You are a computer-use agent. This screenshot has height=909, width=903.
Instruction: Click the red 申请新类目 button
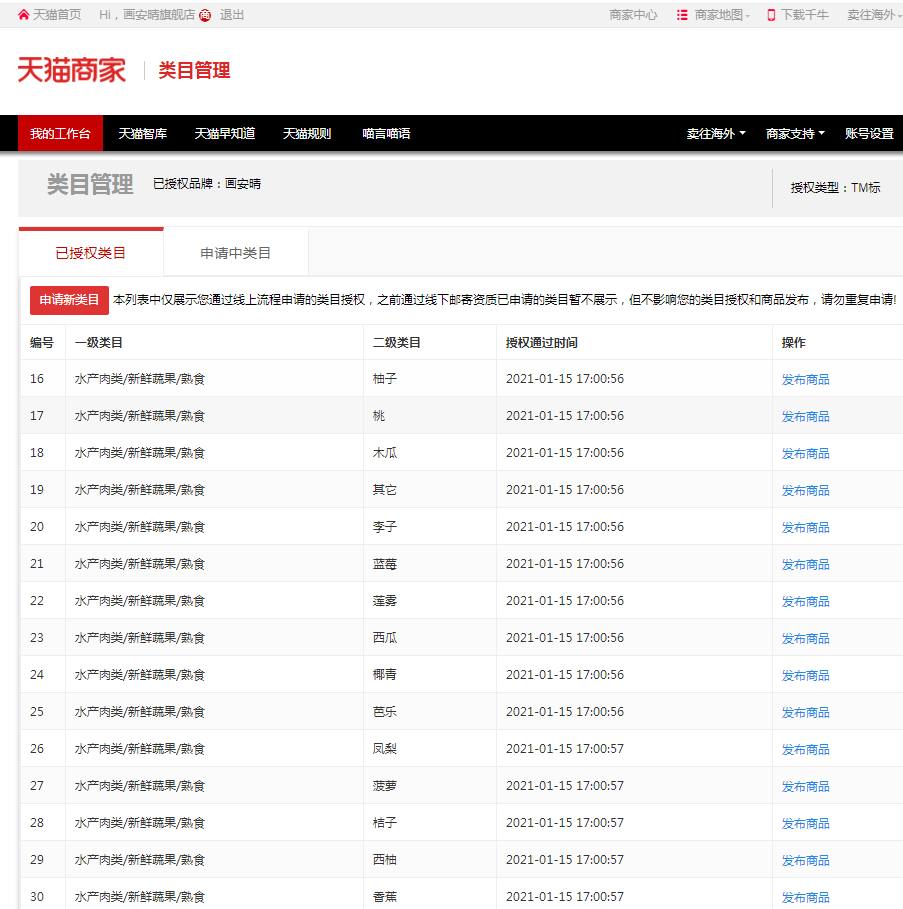[x=70, y=300]
